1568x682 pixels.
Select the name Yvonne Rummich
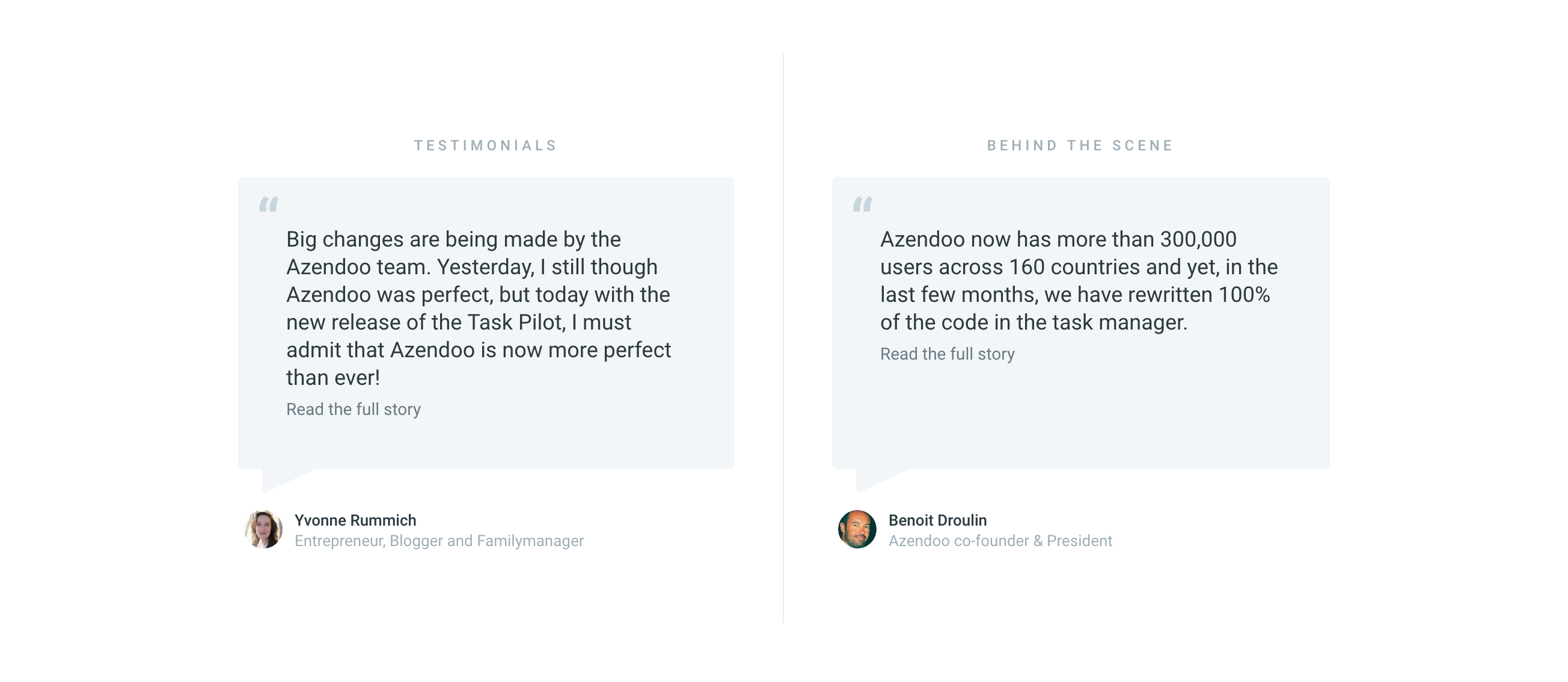point(355,520)
